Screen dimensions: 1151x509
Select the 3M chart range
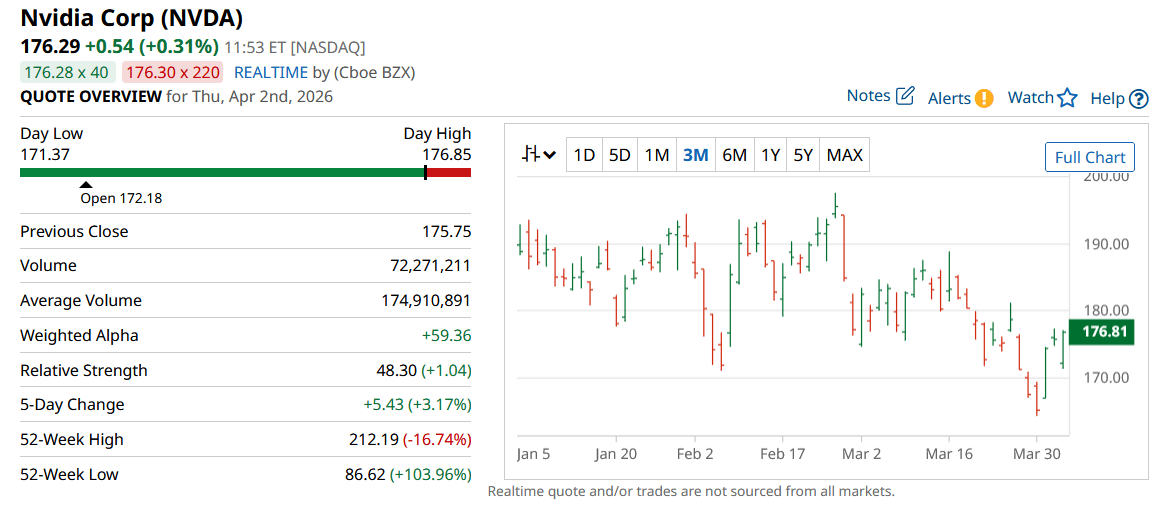point(695,155)
